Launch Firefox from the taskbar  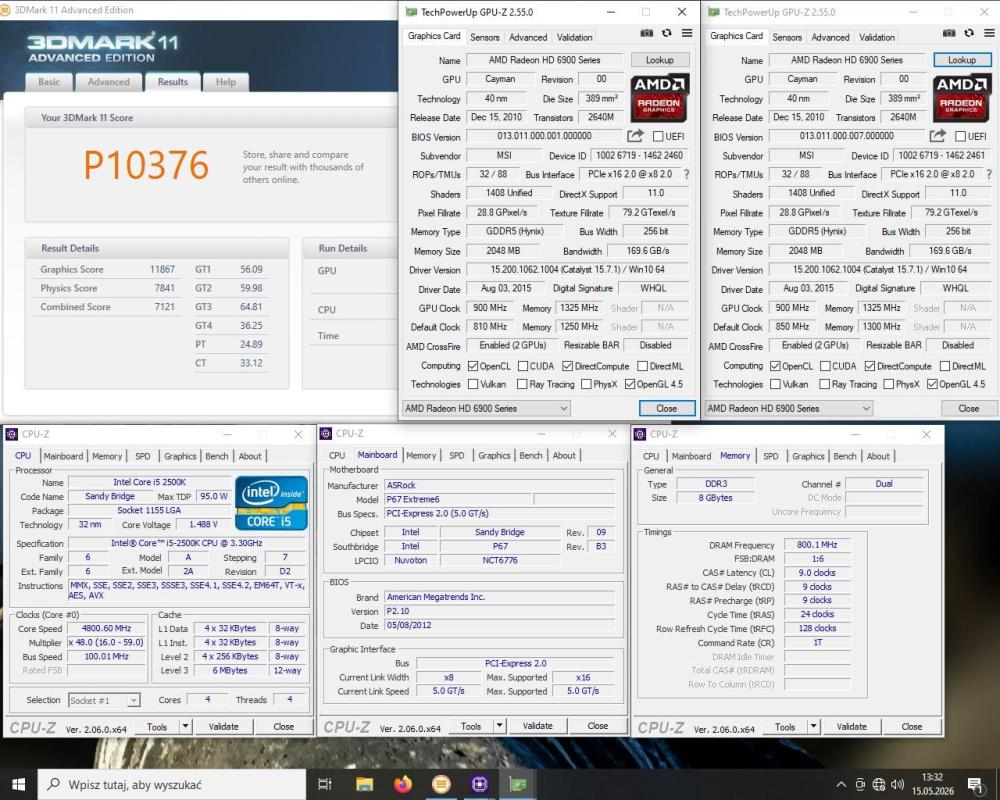(402, 784)
